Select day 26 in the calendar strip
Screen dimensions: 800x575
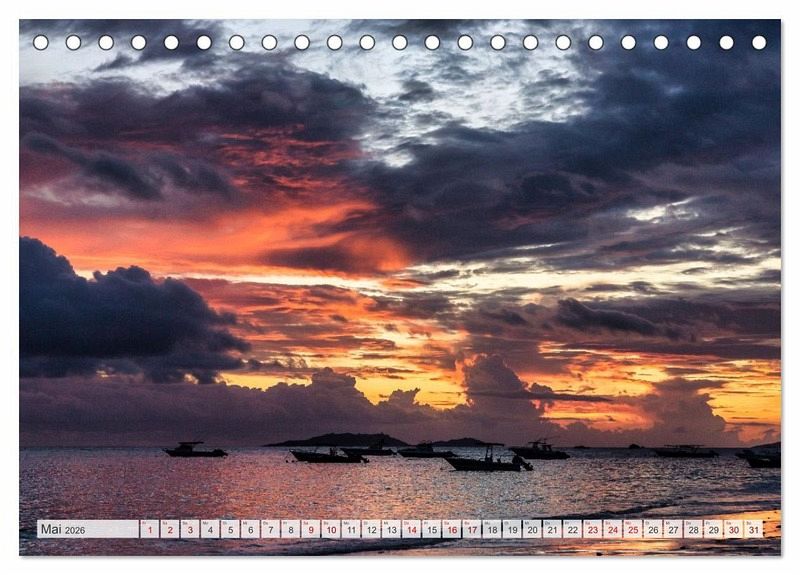click(x=654, y=530)
